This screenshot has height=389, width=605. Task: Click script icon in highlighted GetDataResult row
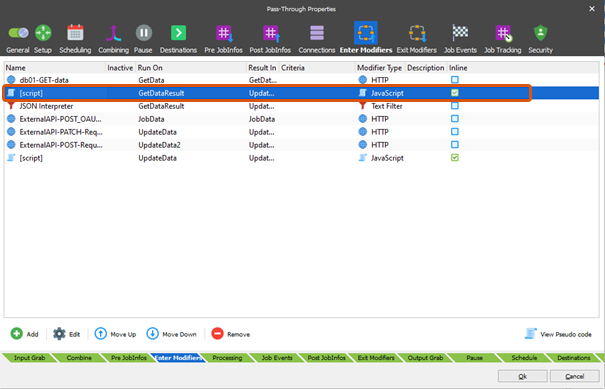(11, 93)
